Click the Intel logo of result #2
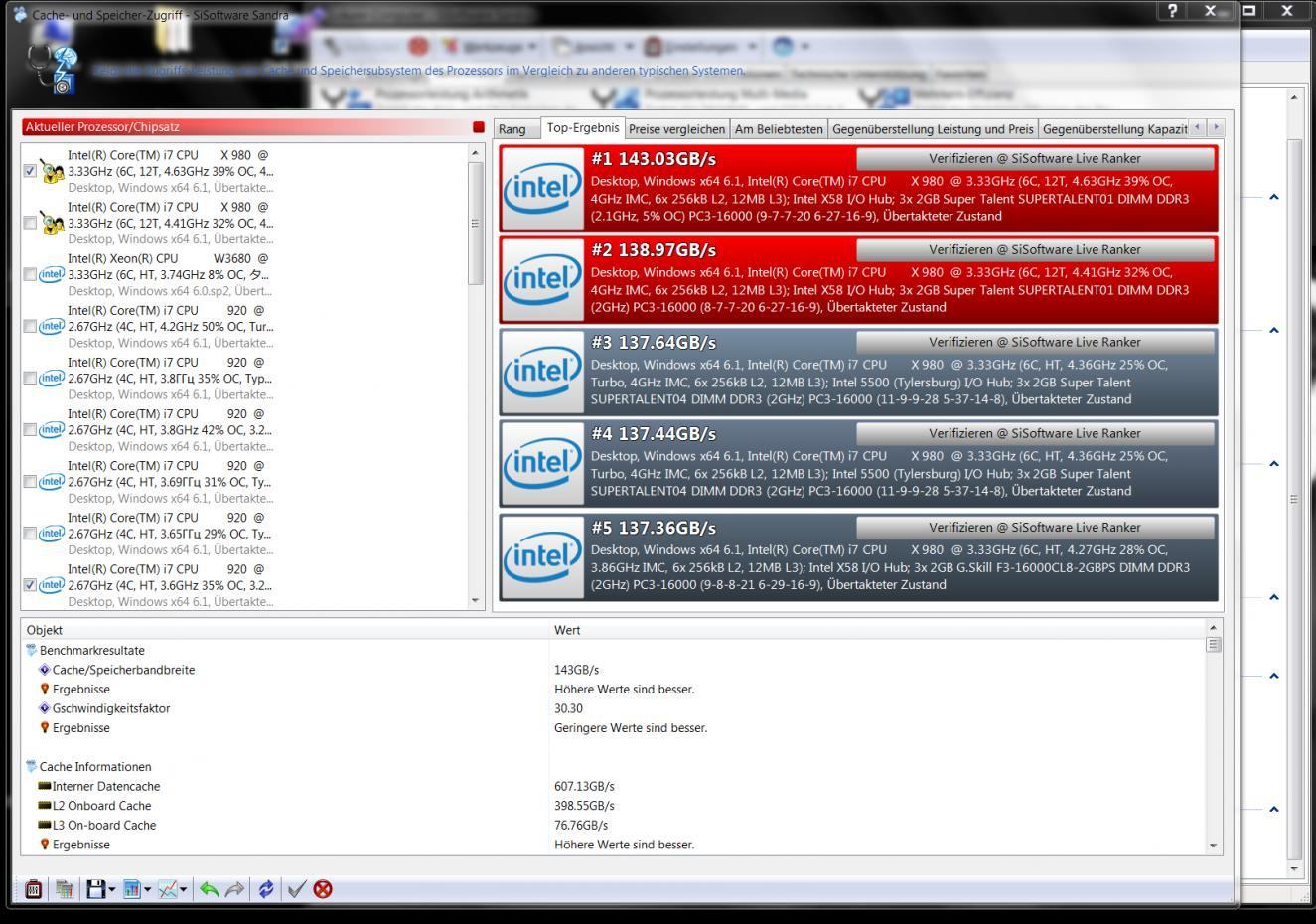The width and height of the screenshot is (1316, 924). (x=541, y=279)
